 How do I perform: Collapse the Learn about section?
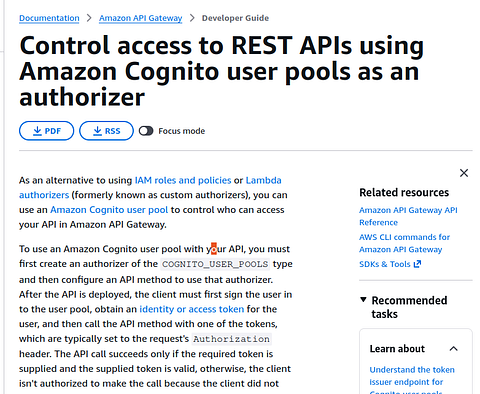[x=453, y=349]
